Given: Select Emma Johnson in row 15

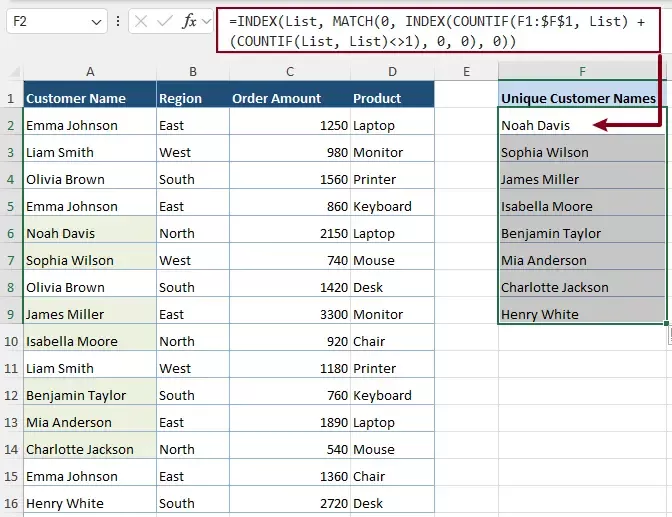Looking at the screenshot, I should click(90, 472).
